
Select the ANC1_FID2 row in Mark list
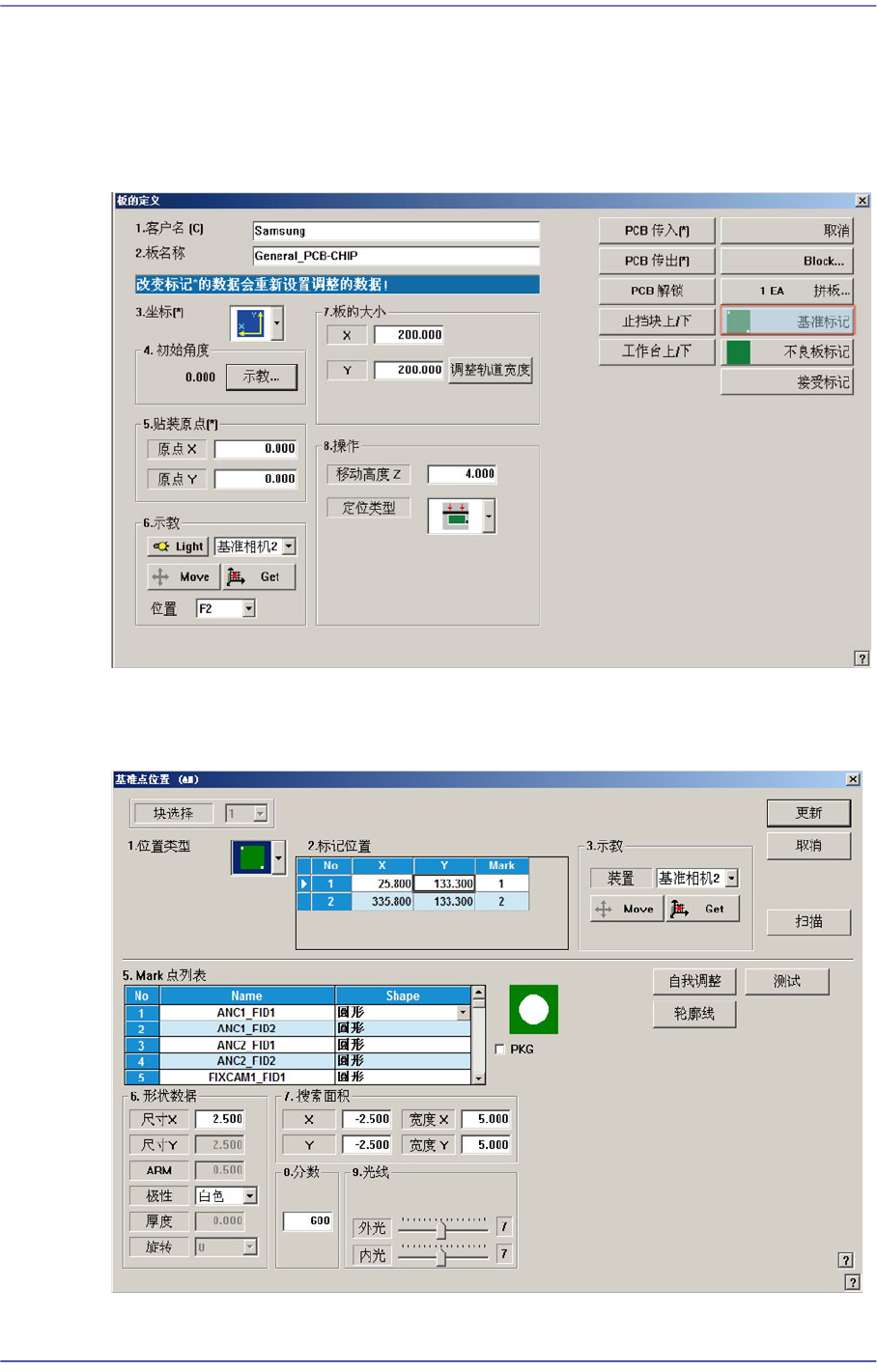coord(297,1029)
